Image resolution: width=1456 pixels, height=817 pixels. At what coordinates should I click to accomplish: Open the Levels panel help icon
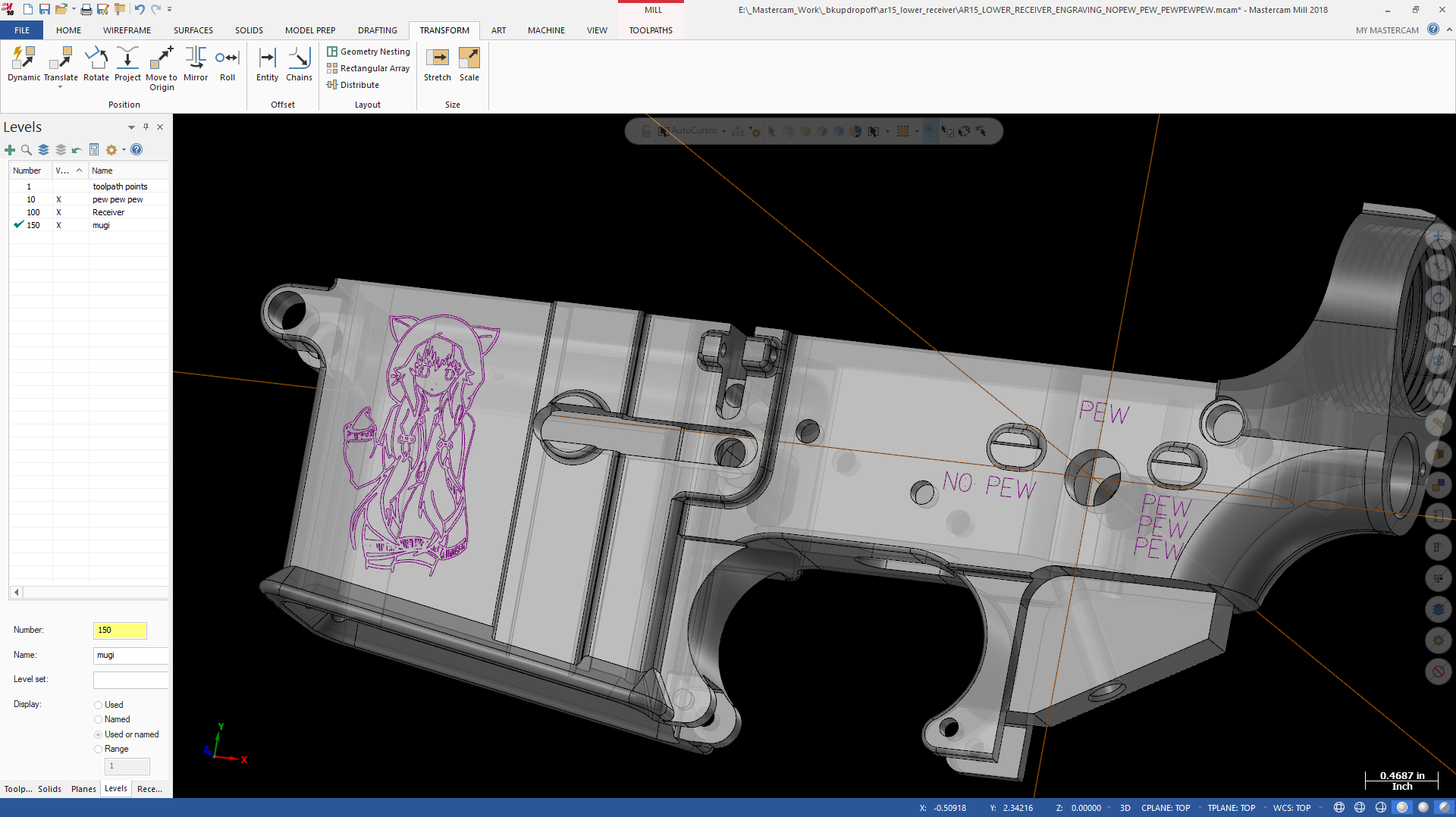click(x=136, y=150)
